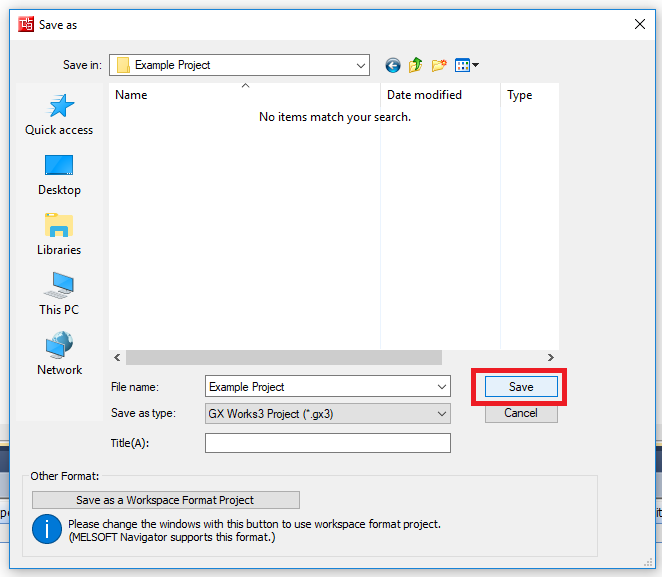Open the Save as type dropdown
This screenshot has width=662, height=577.
[442, 413]
